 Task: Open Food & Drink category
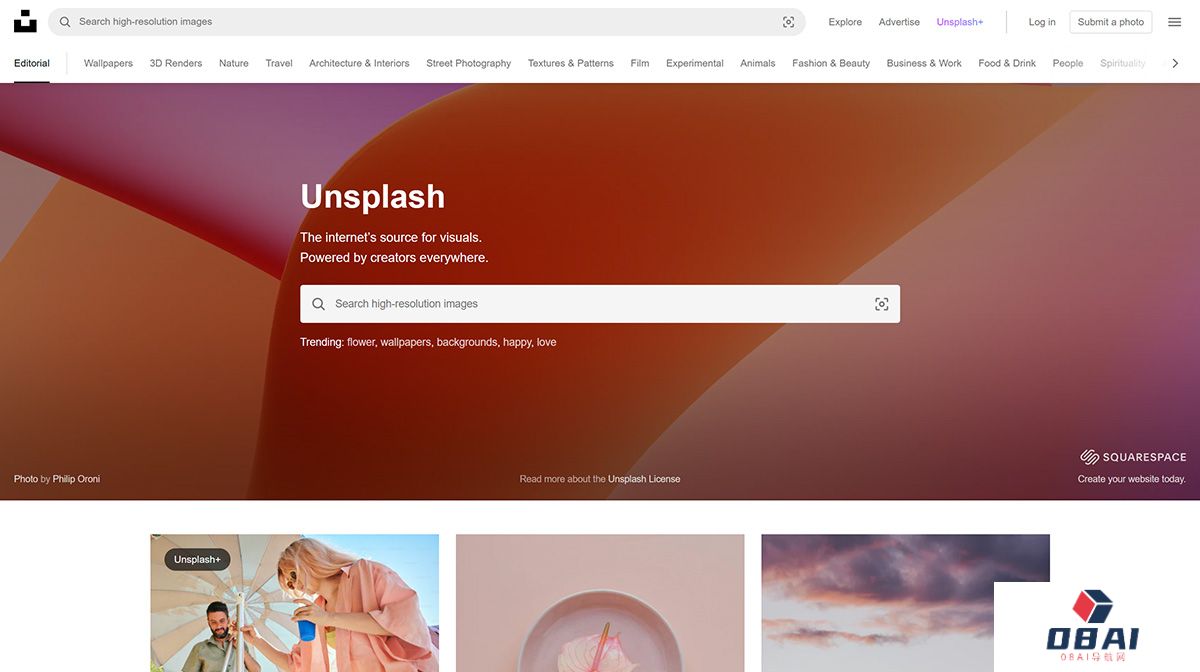tap(1007, 63)
